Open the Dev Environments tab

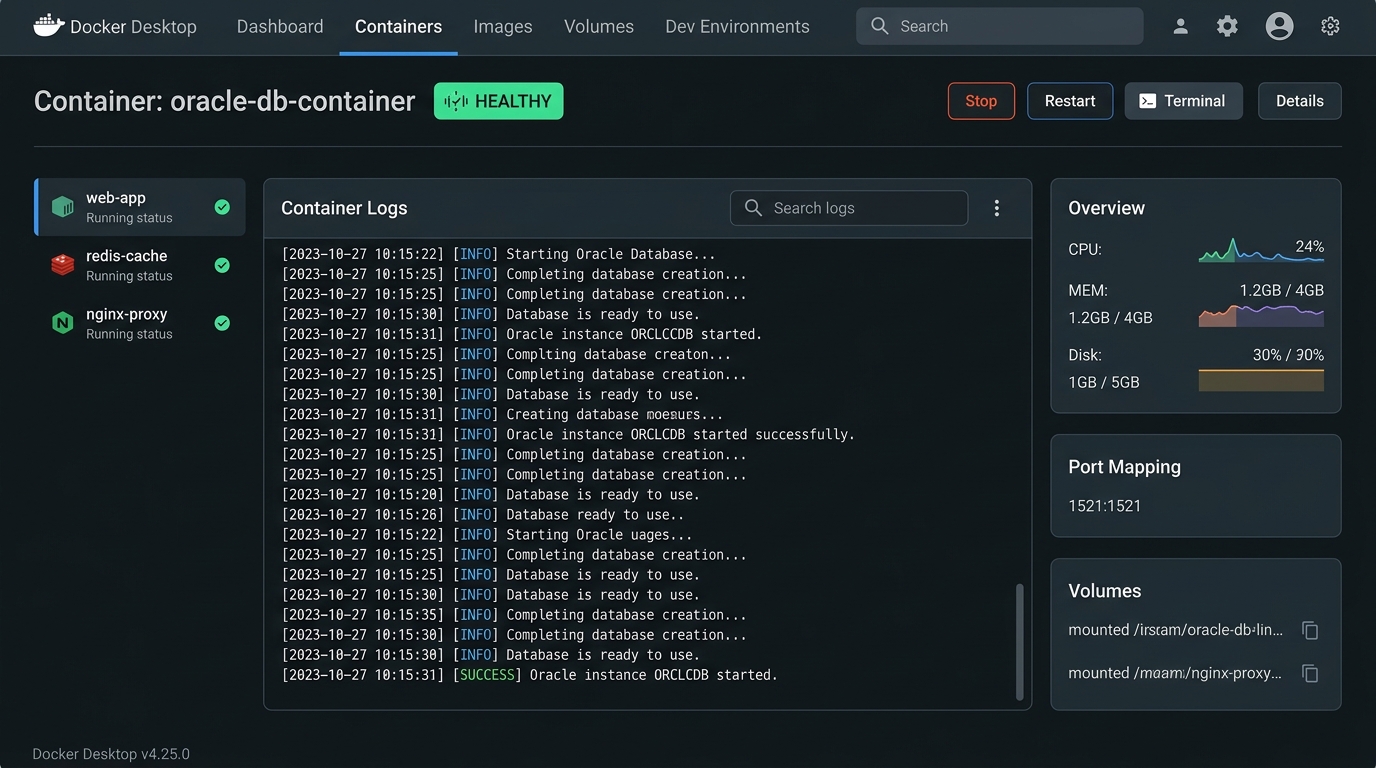737,27
